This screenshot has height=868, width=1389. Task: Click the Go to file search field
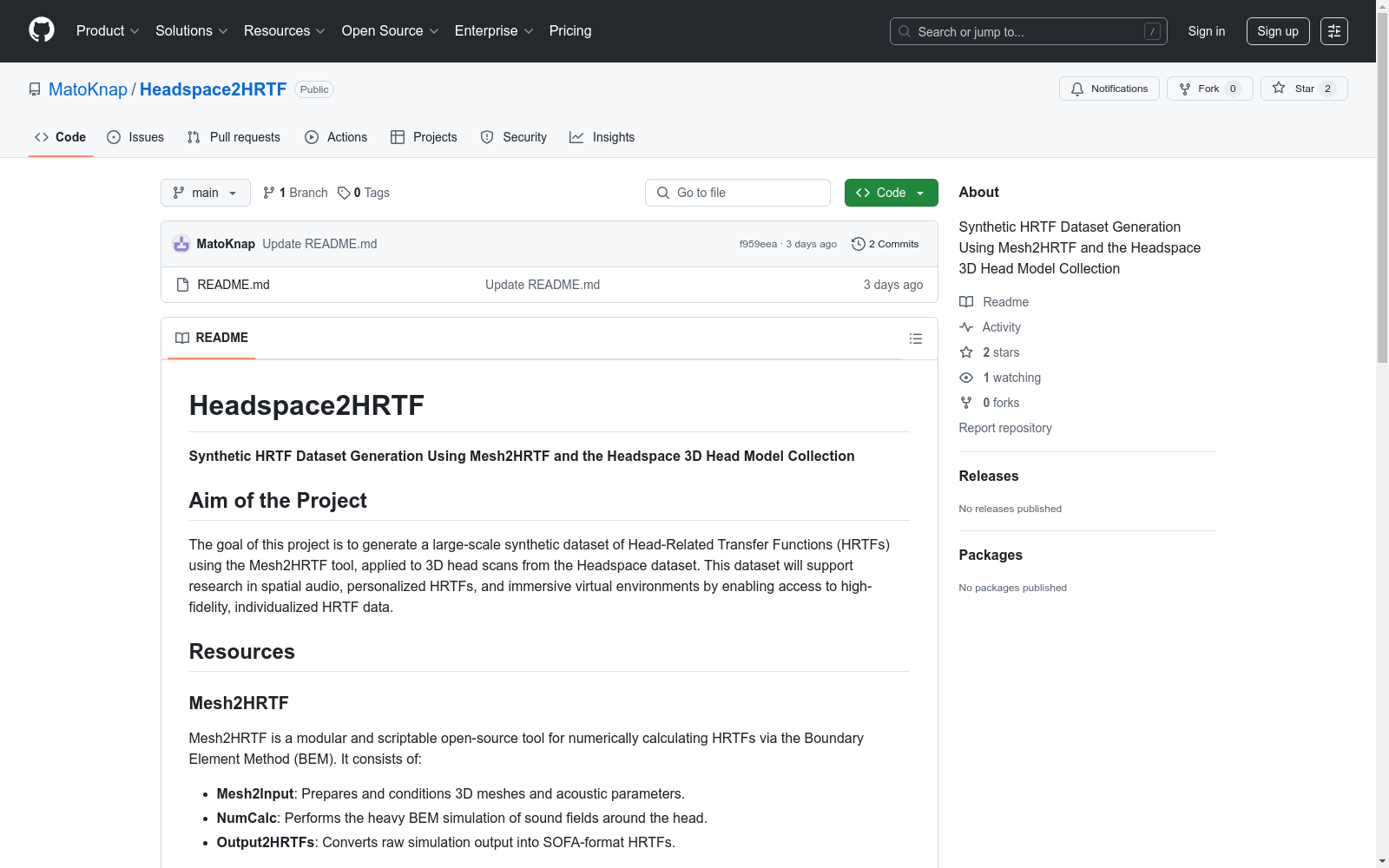coord(738,193)
